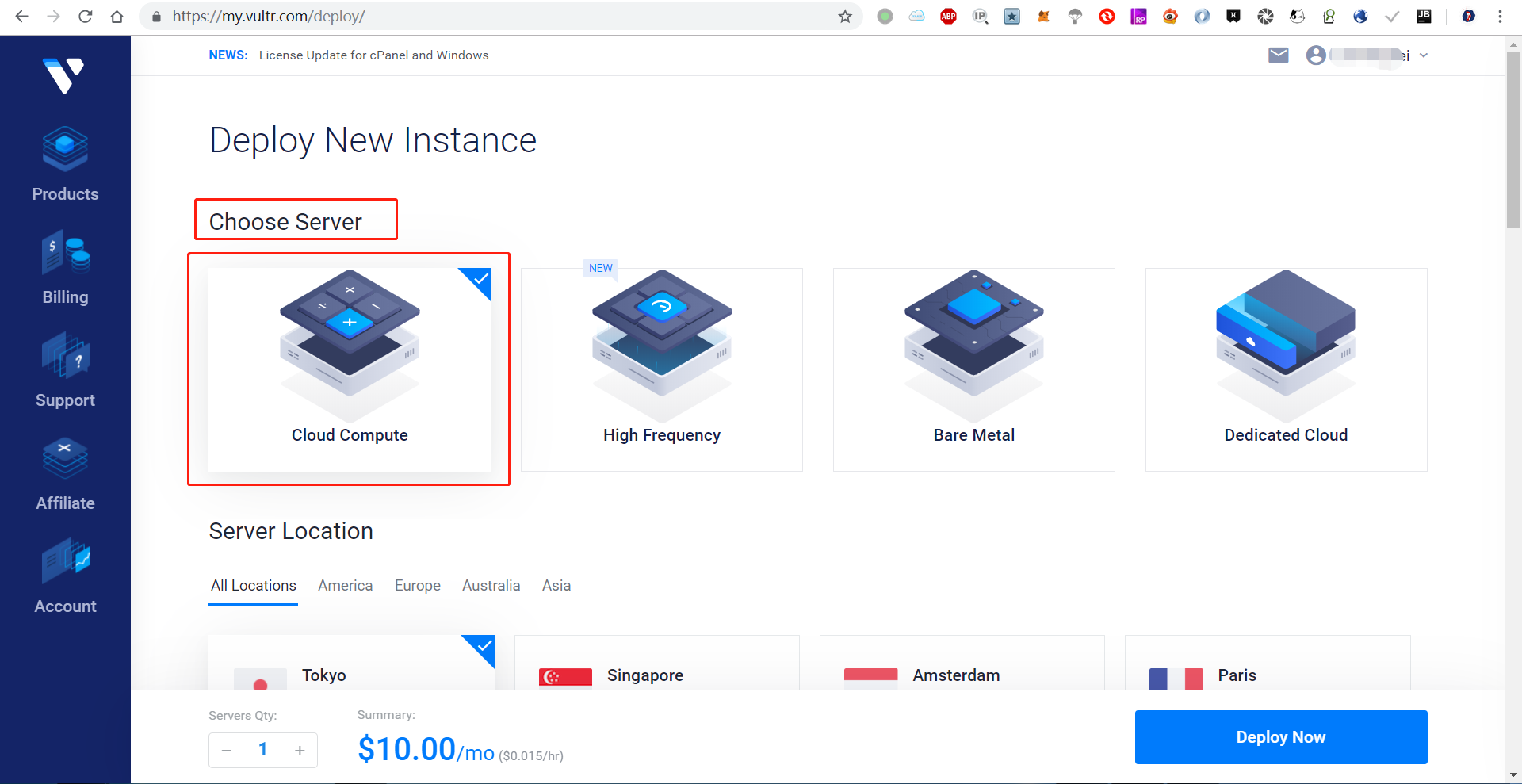Screen dimensions: 1522x784
Task: Click the ABP adblock extension icon
Action: click(948, 17)
